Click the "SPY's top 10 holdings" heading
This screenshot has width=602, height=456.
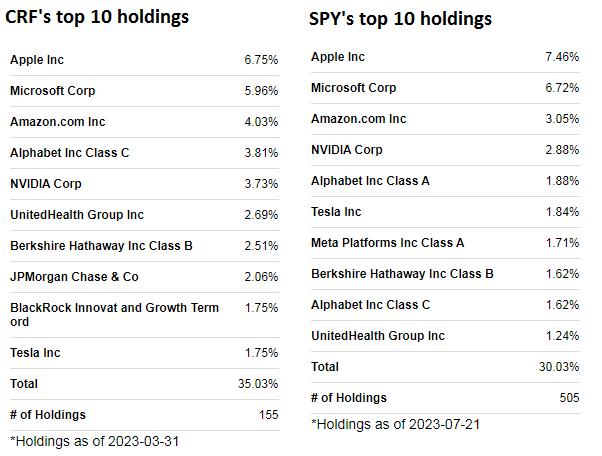402,19
